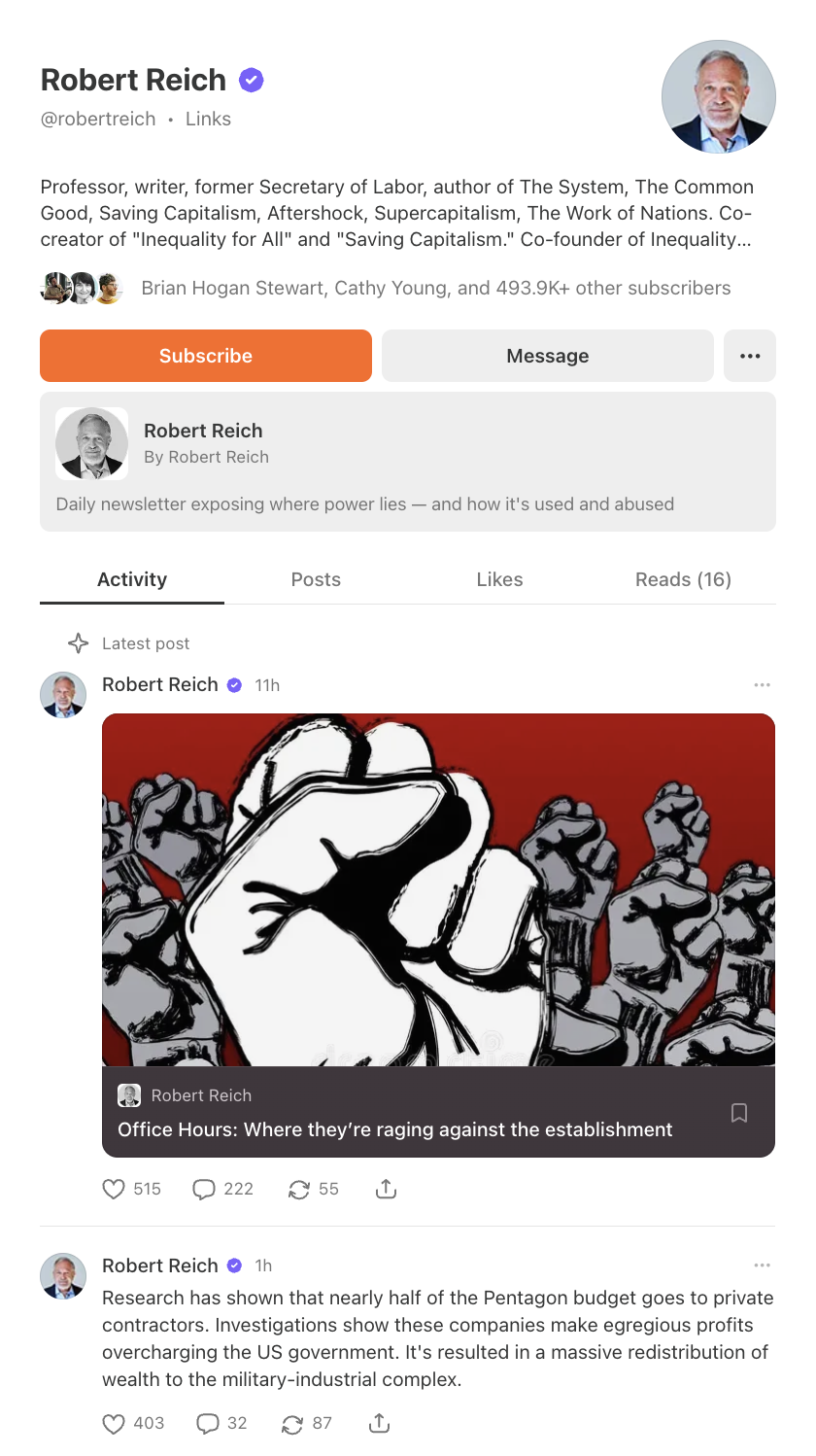Click the orange Subscribe button
816x1456 pixels.
pyautogui.click(x=206, y=356)
